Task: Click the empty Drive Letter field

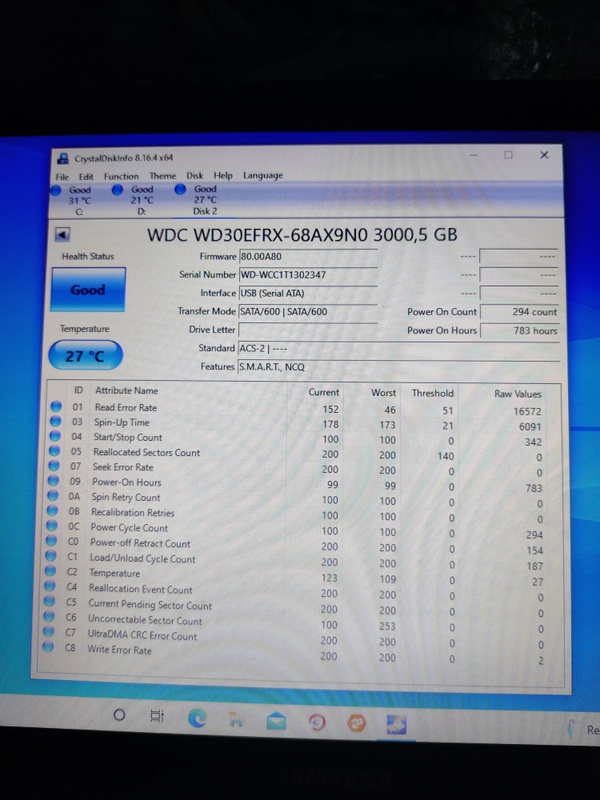Action: coord(308,330)
